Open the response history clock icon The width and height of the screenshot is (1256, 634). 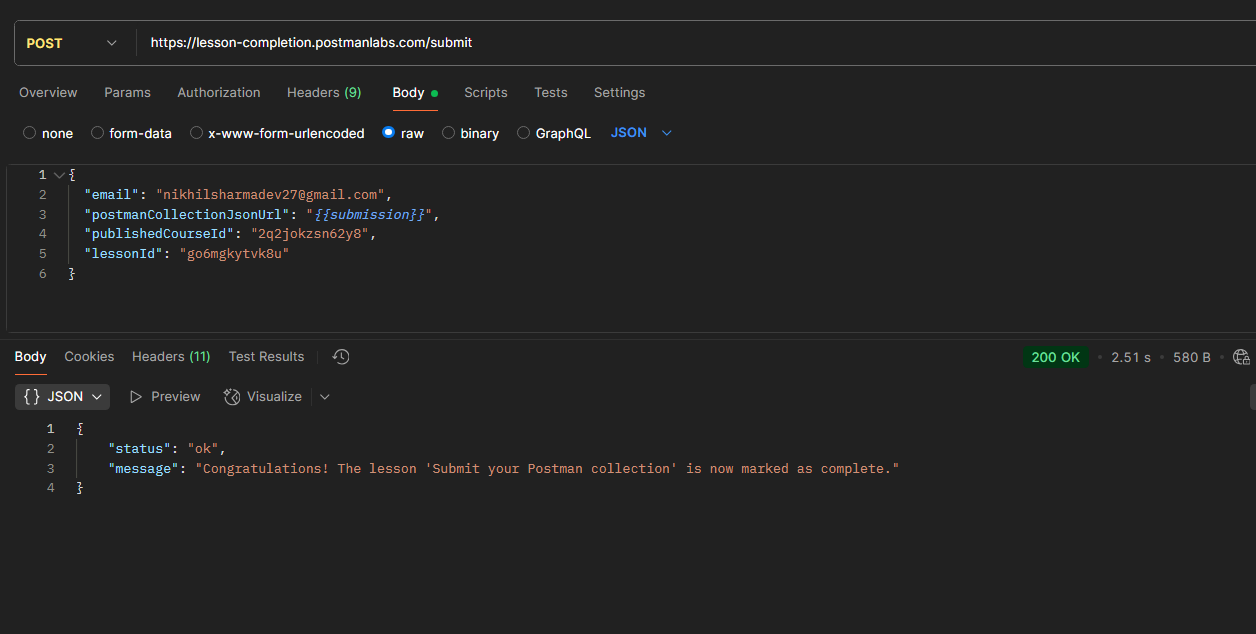(x=341, y=357)
